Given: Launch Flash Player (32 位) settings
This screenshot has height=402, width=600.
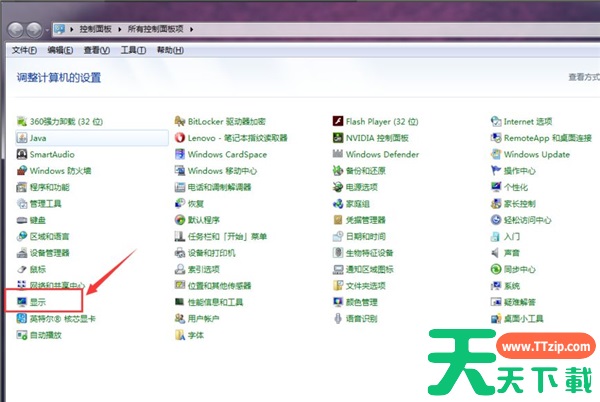Looking at the screenshot, I should [381, 121].
